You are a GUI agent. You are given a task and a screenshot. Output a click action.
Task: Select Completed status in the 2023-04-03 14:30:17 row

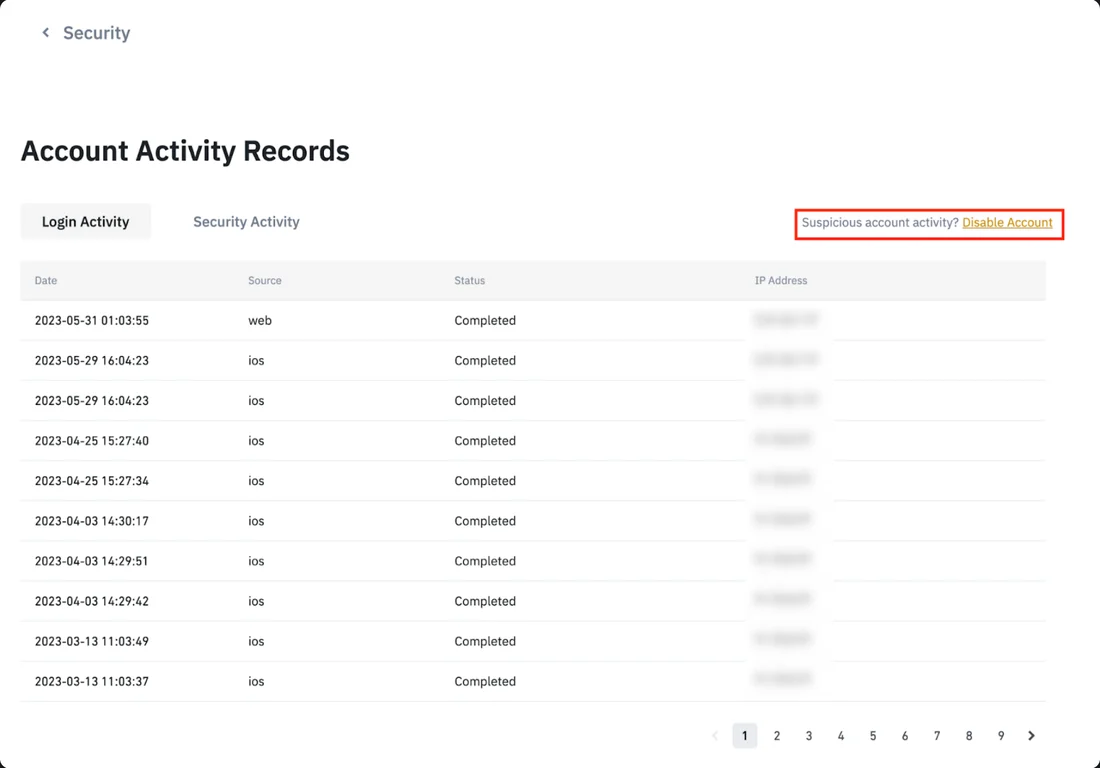tap(485, 521)
